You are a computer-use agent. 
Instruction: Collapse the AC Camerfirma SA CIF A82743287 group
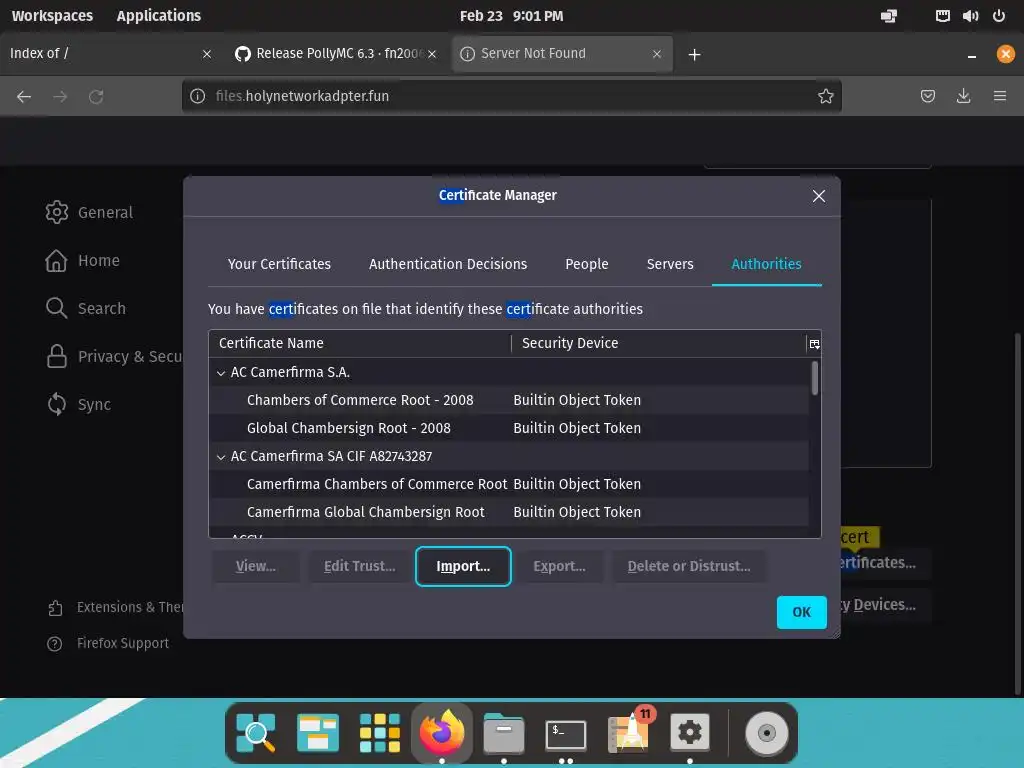click(x=221, y=457)
